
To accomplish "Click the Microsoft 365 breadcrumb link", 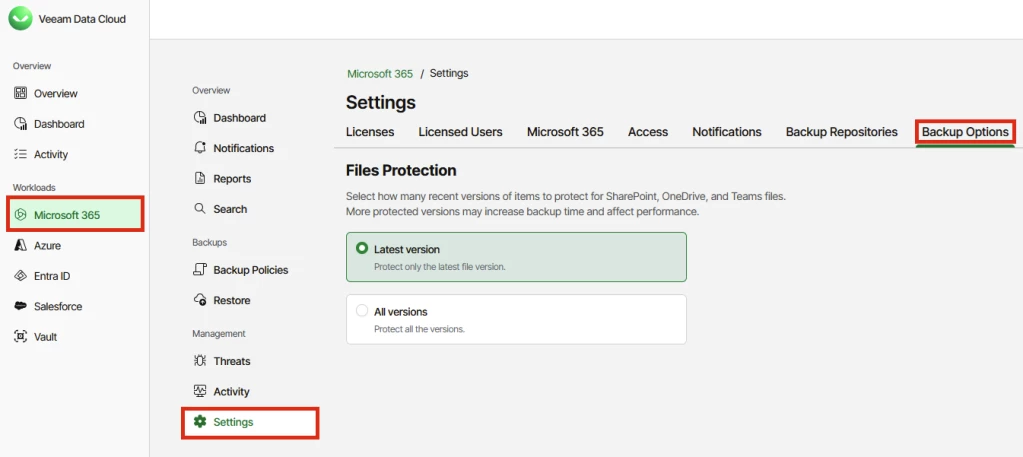I will [x=380, y=74].
